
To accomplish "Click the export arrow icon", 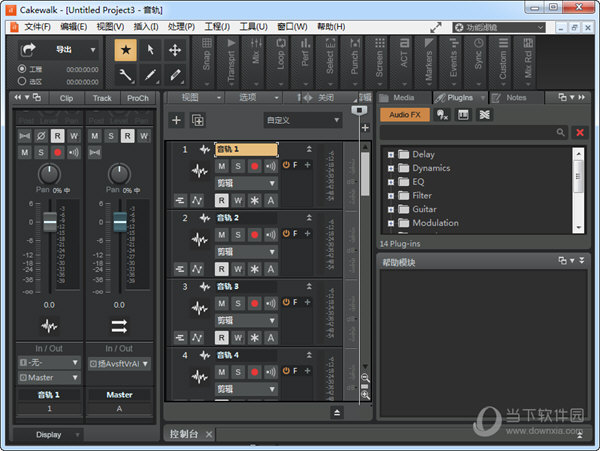I will pos(28,49).
